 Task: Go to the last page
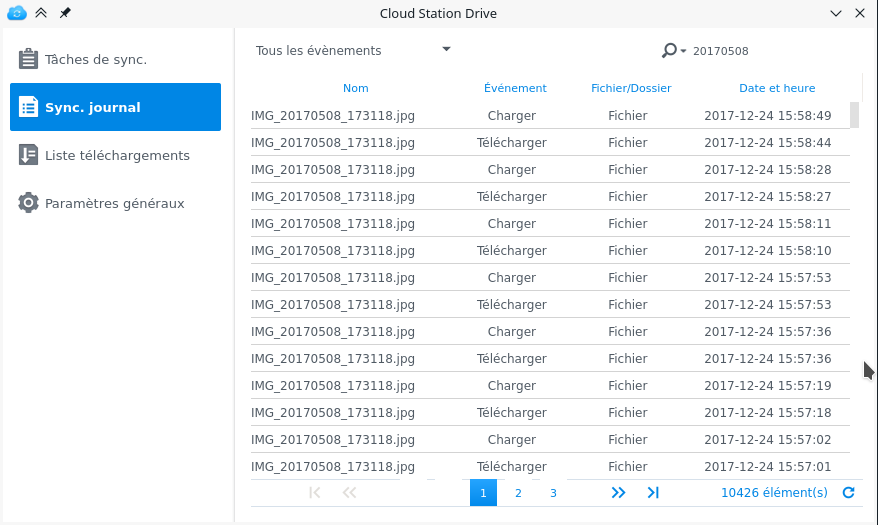[653, 493]
